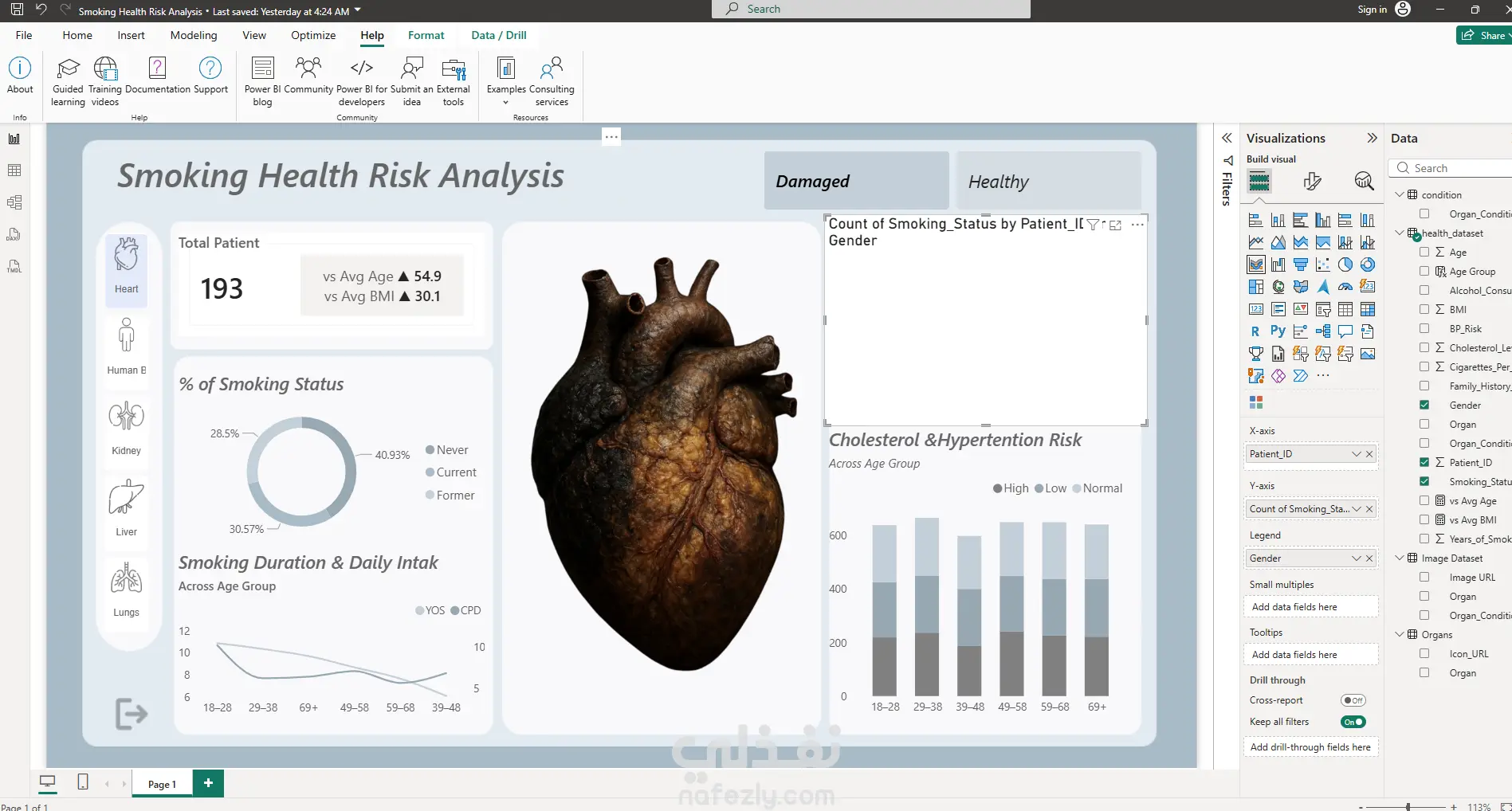The height and width of the screenshot is (811, 1512).
Task: Choose the Gauge visual
Action: click(x=1345, y=287)
